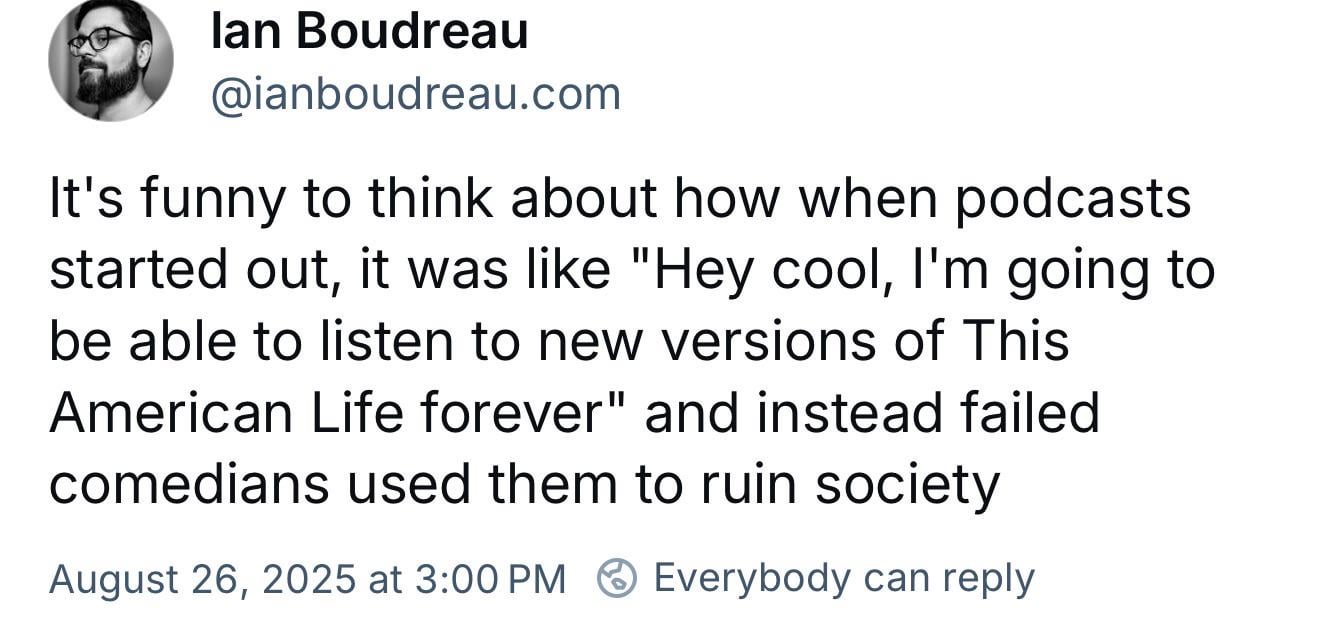Click the glasses on the avatar face

[102, 42]
